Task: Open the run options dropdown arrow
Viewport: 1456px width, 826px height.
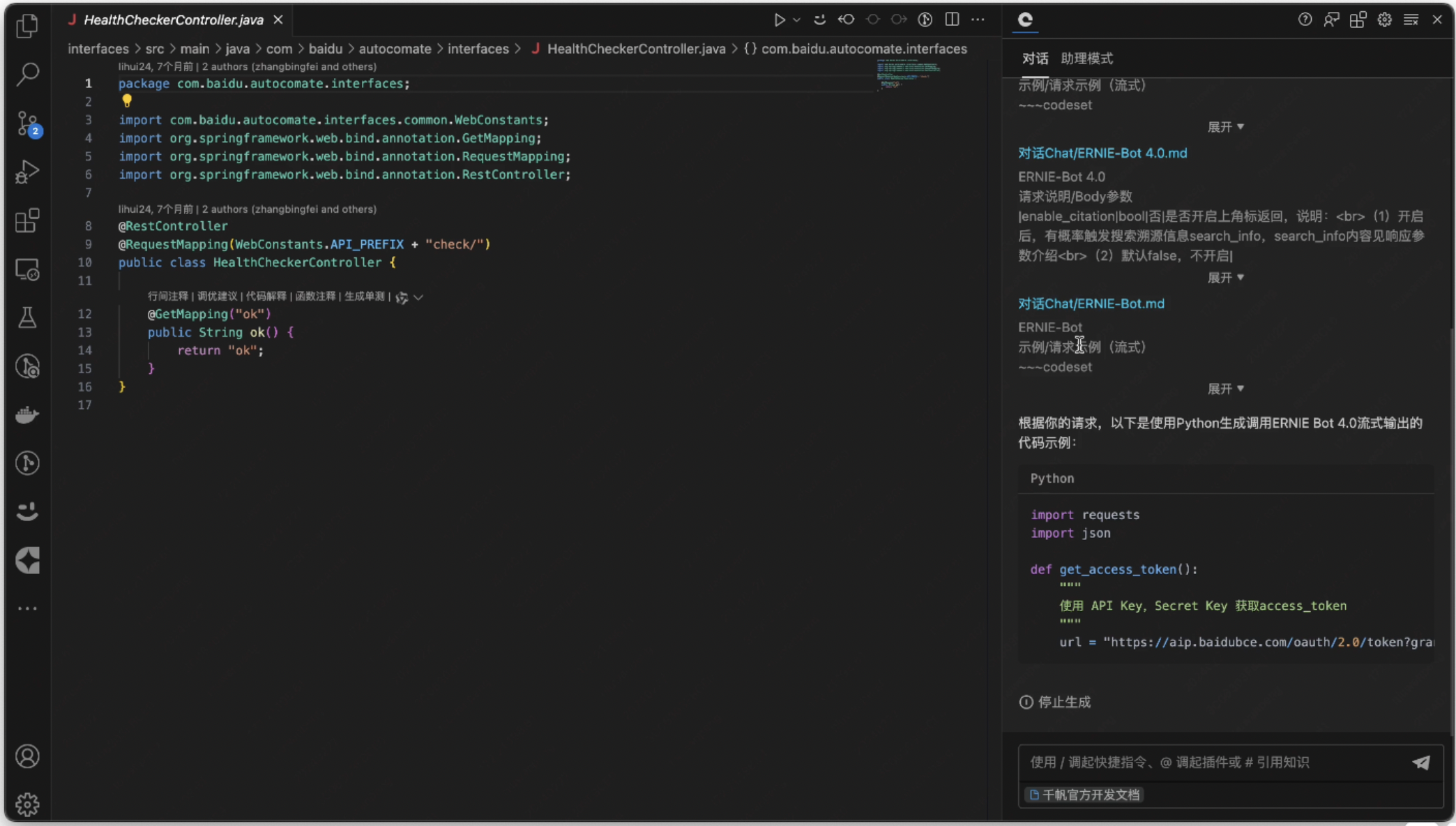Action: pyautogui.click(x=796, y=20)
